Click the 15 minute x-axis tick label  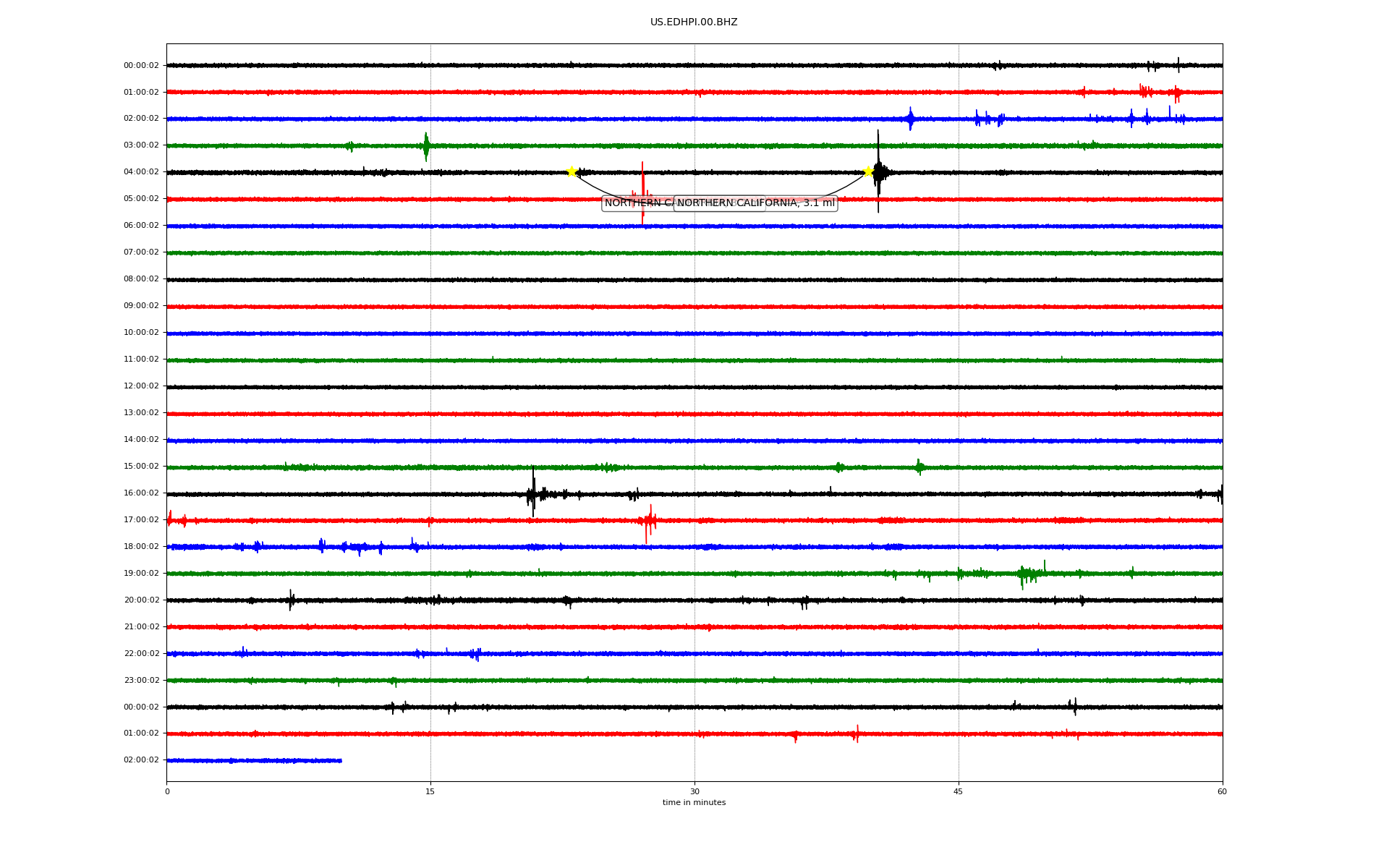[x=430, y=792]
